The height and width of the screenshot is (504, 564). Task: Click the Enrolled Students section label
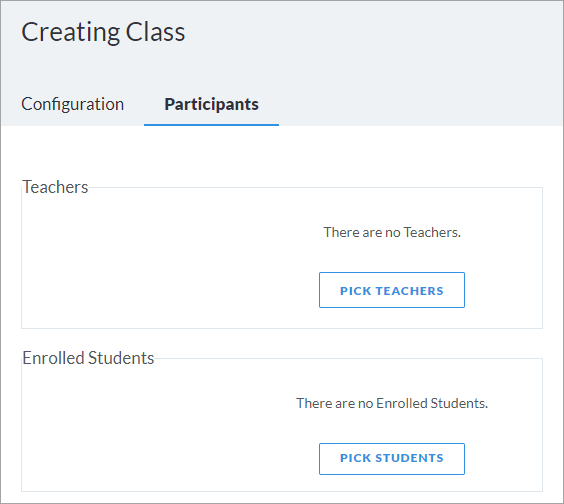88,358
